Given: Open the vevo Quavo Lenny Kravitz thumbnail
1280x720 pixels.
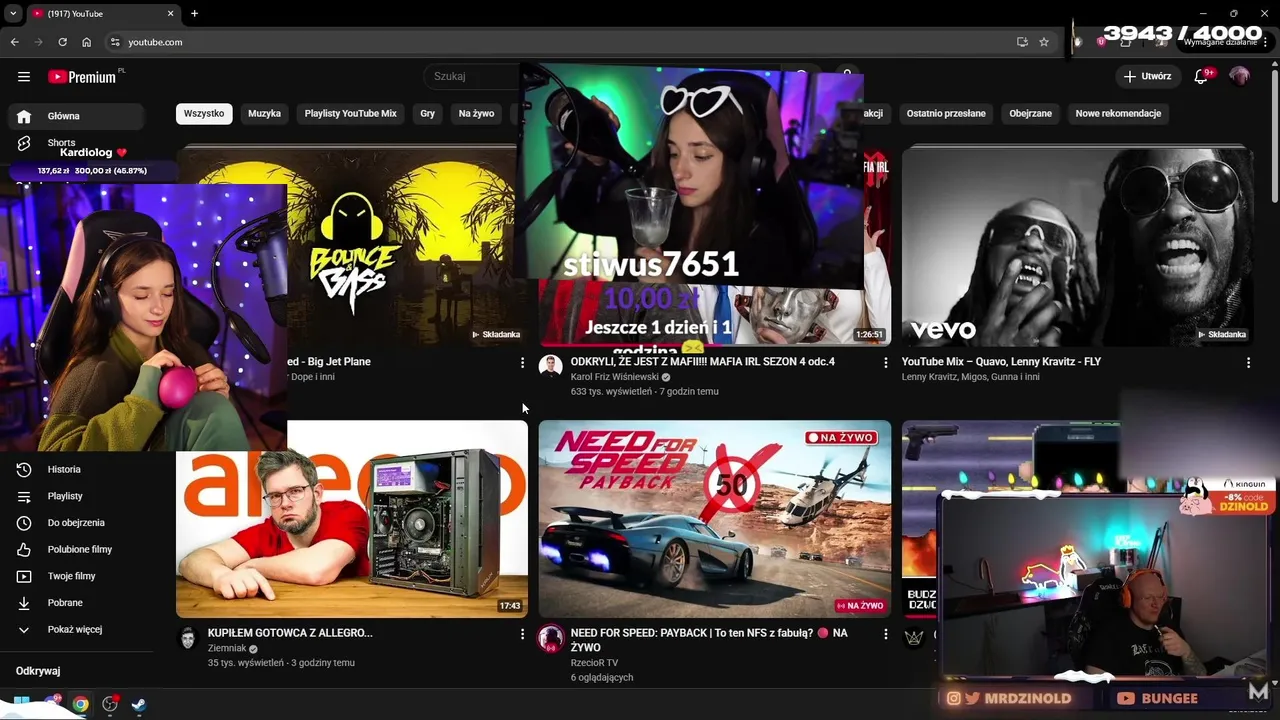Looking at the screenshot, I should (x=1078, y=246).
